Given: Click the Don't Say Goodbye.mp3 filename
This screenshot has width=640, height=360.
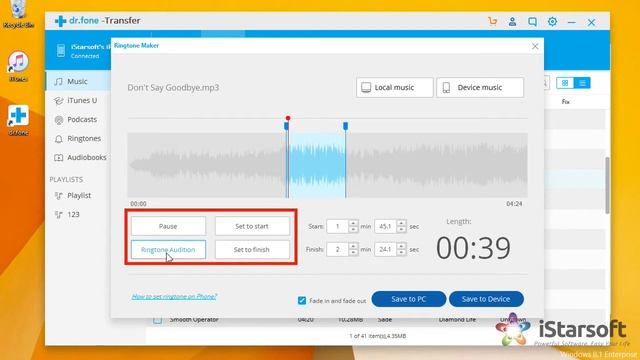Looking at the screenshot, I should pos(173,88).
